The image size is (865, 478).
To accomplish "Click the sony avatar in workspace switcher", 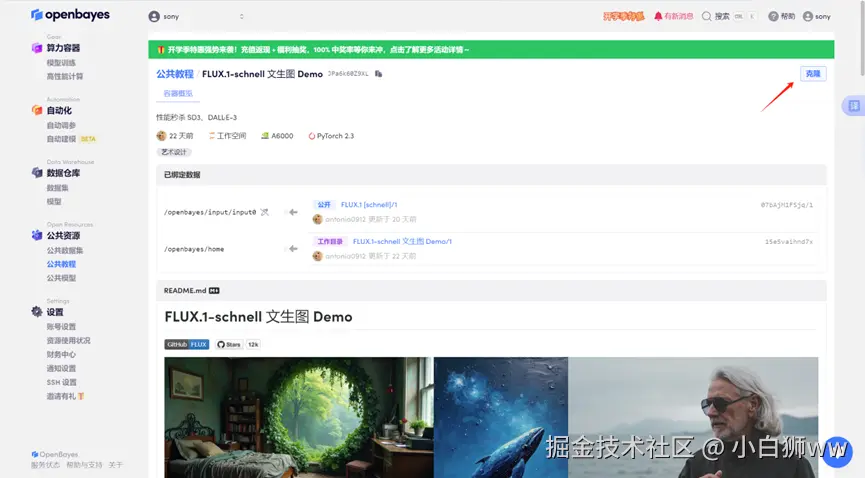I will pos(154,17).
